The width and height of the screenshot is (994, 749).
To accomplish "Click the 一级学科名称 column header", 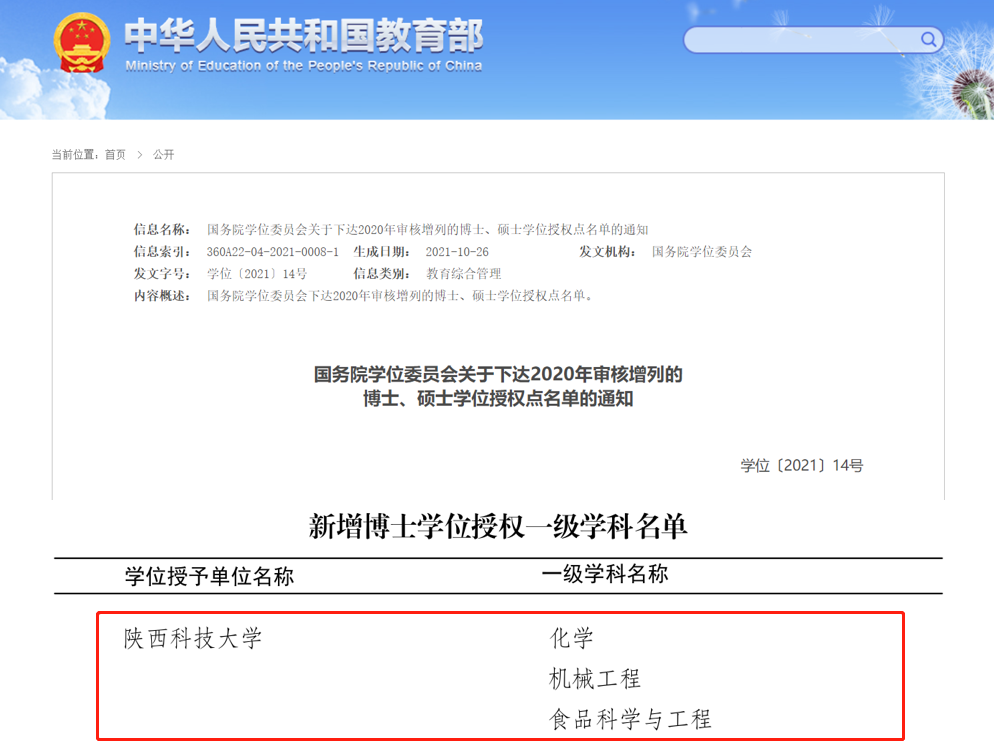I will point(604,574).
